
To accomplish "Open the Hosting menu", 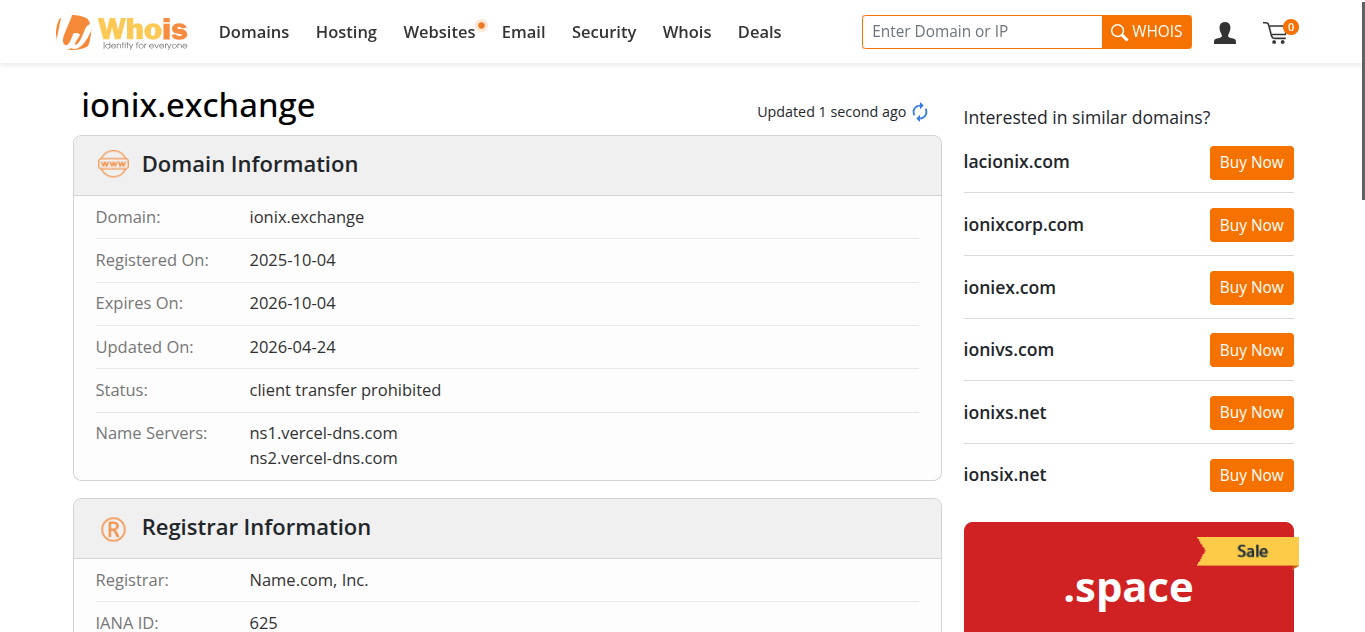I will point(346,32).
